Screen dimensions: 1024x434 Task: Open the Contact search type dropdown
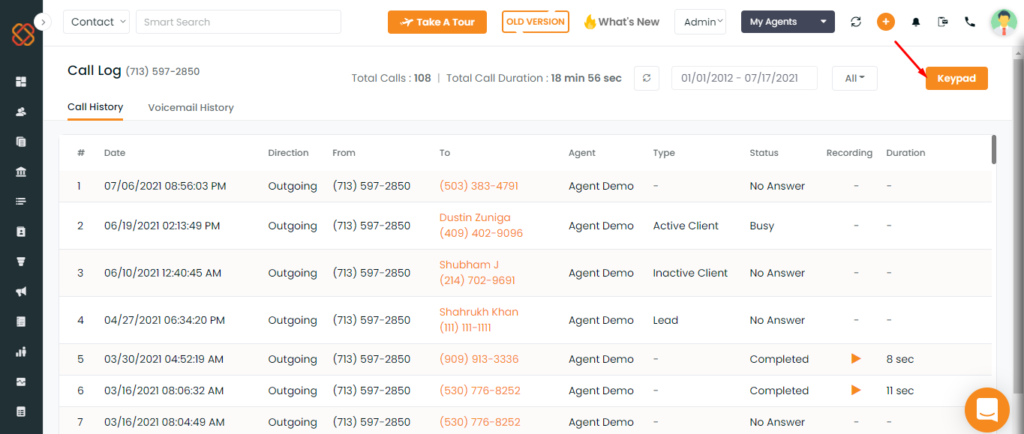[x=96, y=22]
